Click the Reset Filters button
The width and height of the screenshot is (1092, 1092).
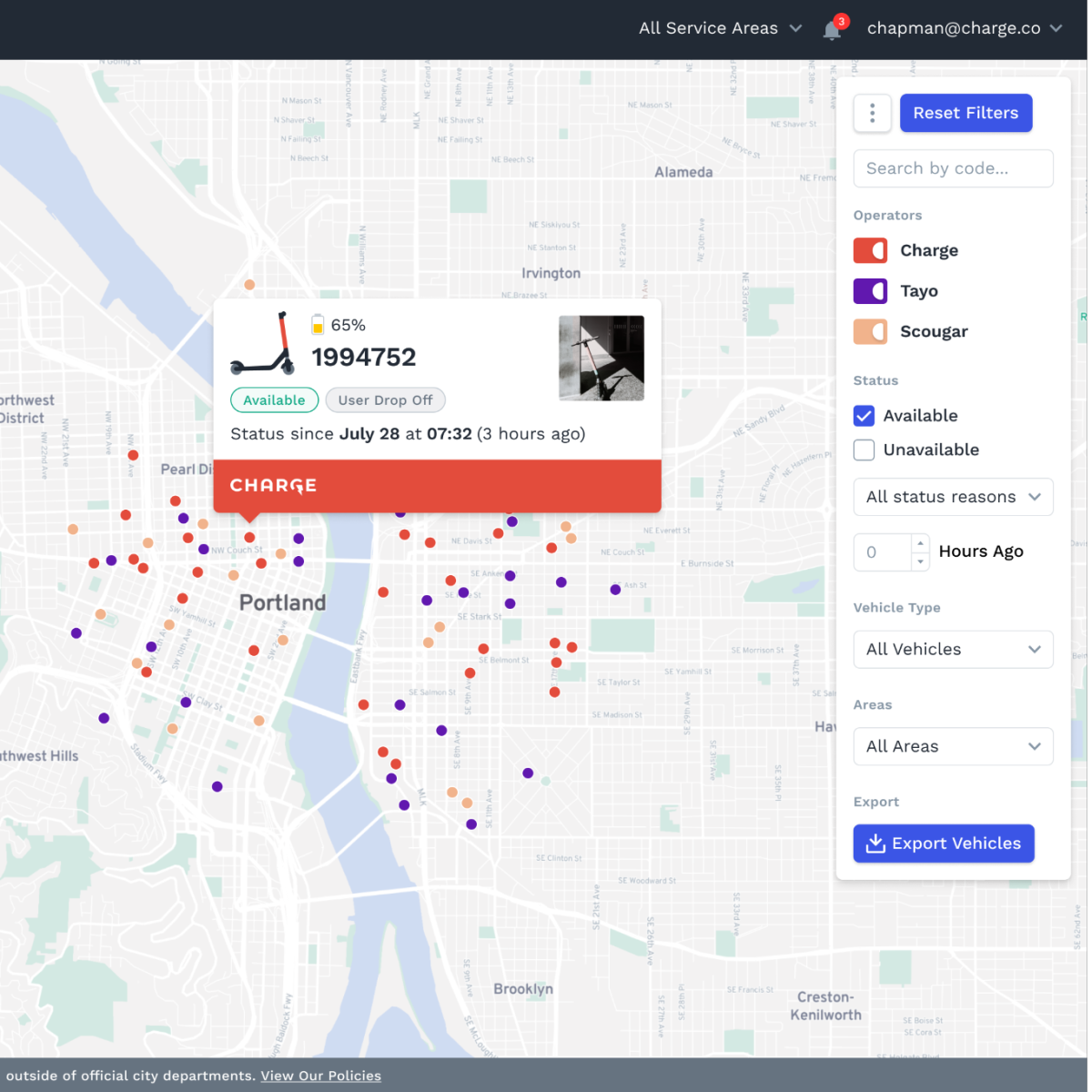pos(966,113)
